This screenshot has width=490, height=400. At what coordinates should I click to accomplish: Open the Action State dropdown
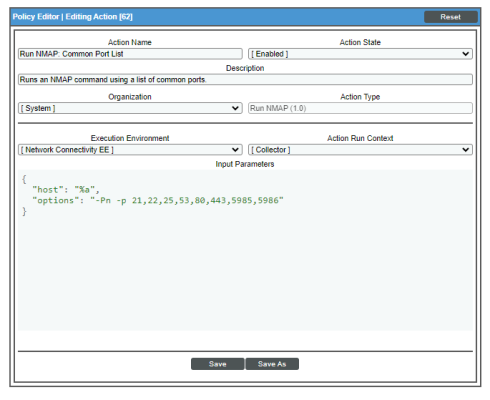tap(360, 54)
